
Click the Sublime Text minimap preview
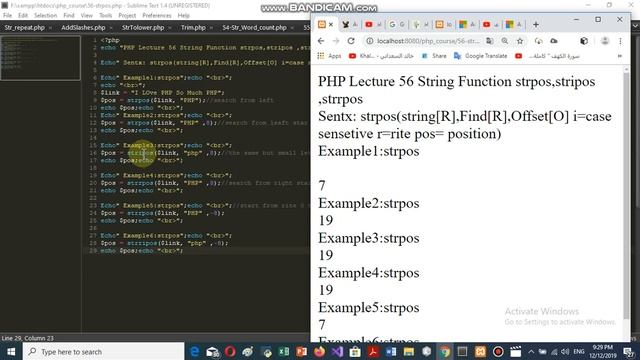(40, 58)
